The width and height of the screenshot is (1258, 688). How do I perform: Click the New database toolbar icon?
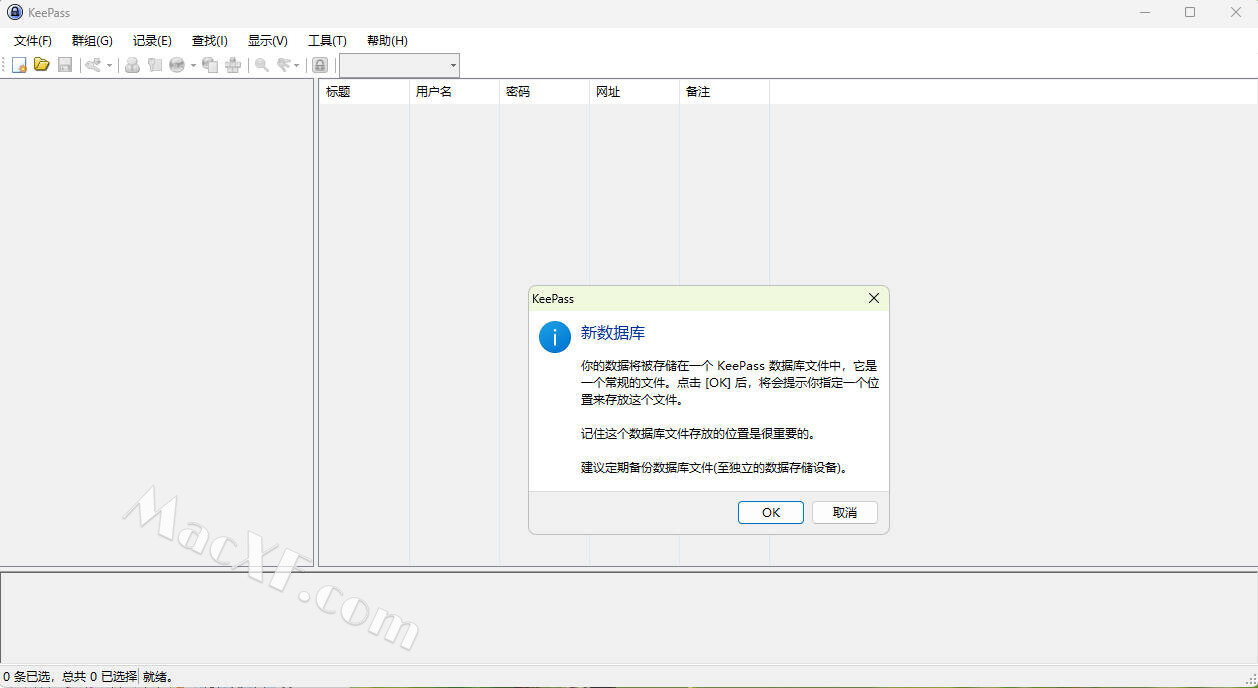click(x=19, y=65)
